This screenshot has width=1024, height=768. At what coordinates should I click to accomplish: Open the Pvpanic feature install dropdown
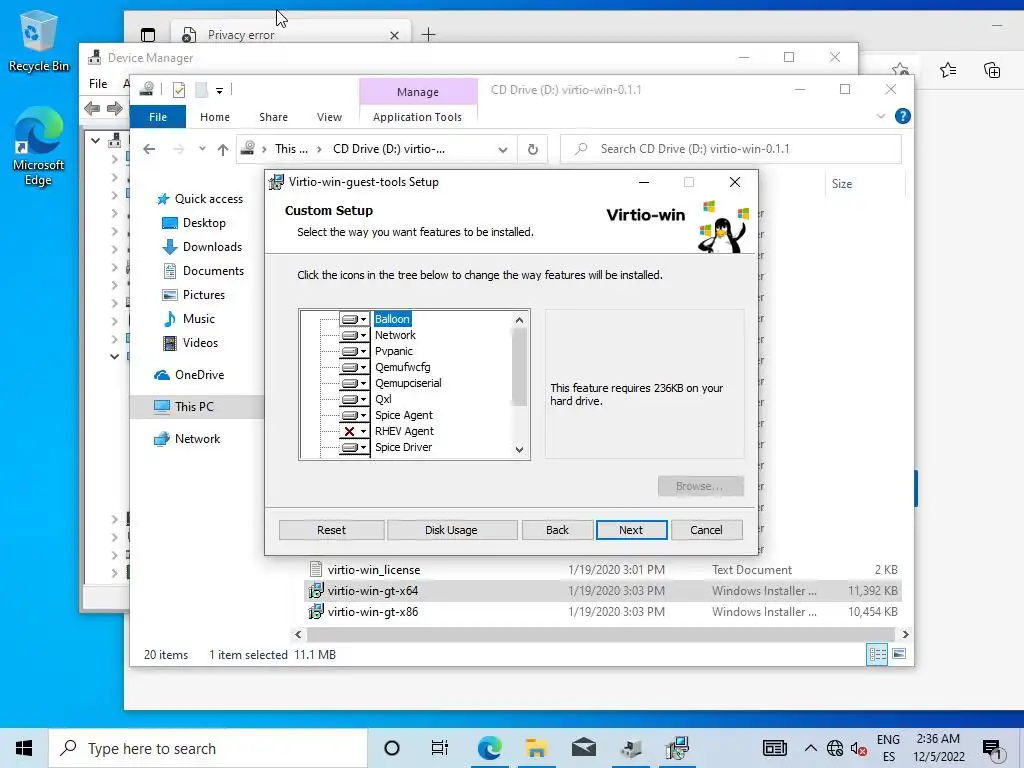click(x=354, y=351)
